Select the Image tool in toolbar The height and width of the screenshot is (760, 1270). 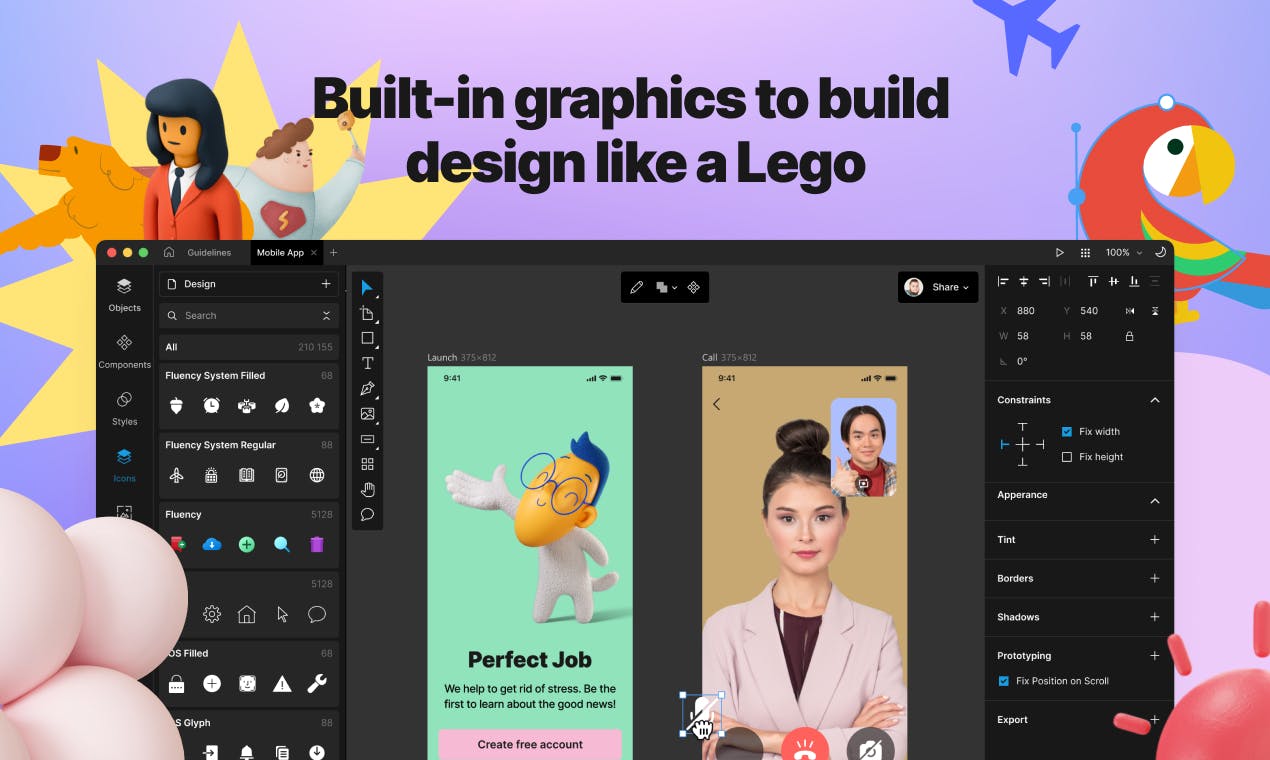tap(367, 414)
